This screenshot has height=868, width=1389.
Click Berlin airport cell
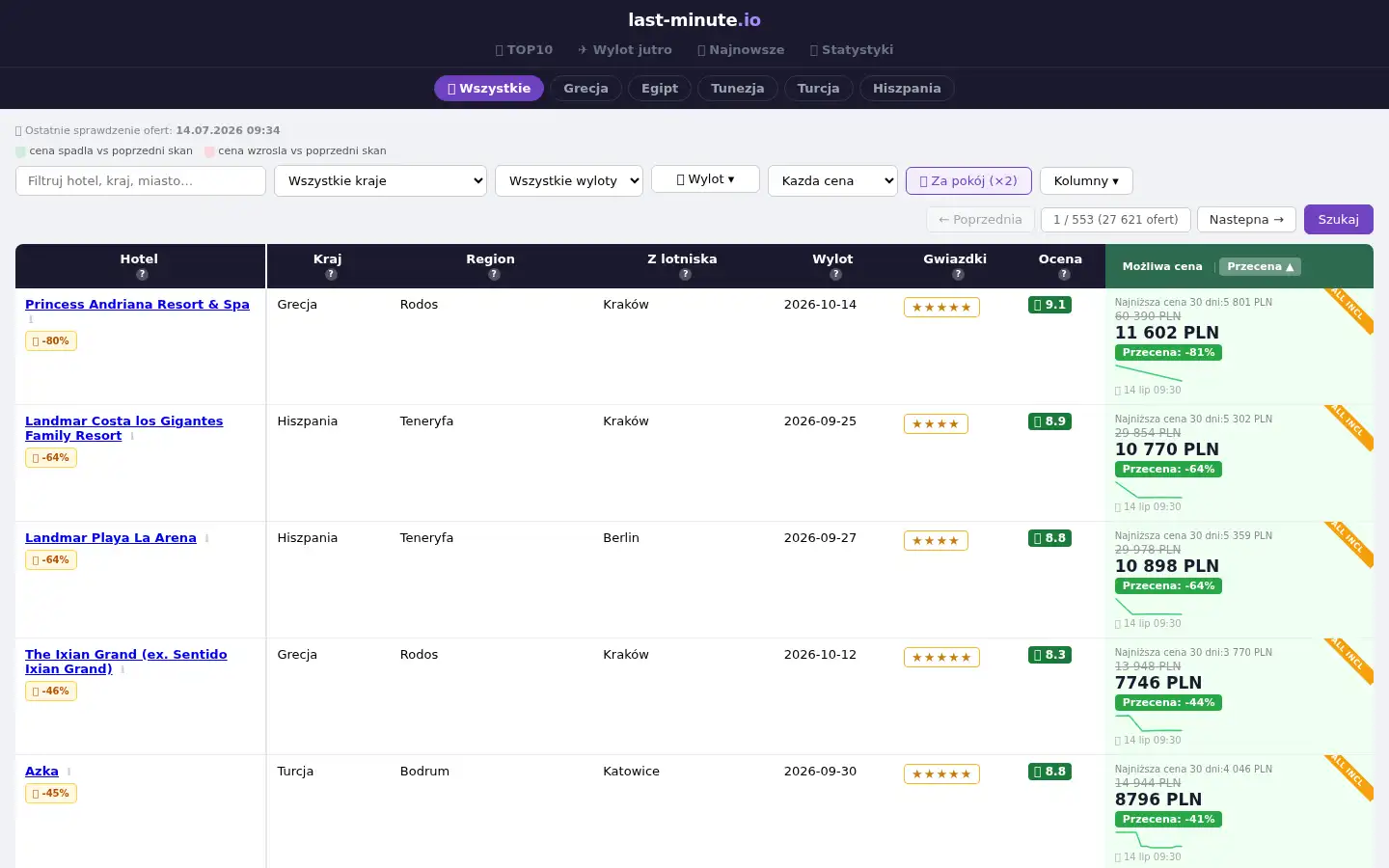click(x=621, y=538)
